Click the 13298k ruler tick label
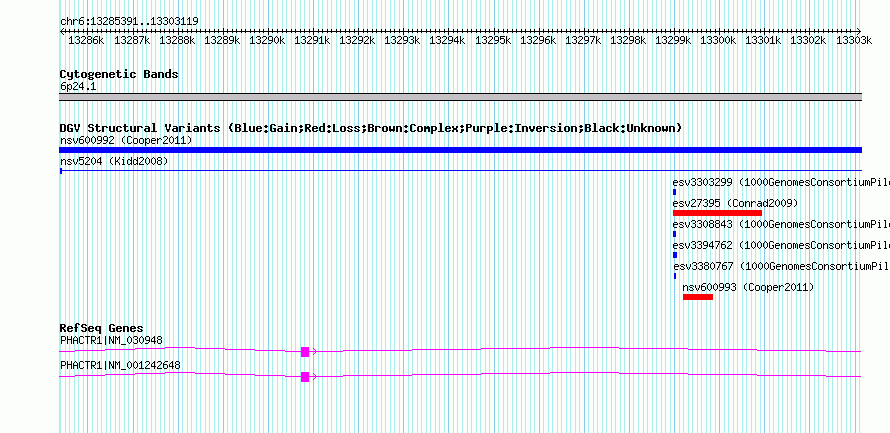Screen dimensions: 890x433 [628, 41]
